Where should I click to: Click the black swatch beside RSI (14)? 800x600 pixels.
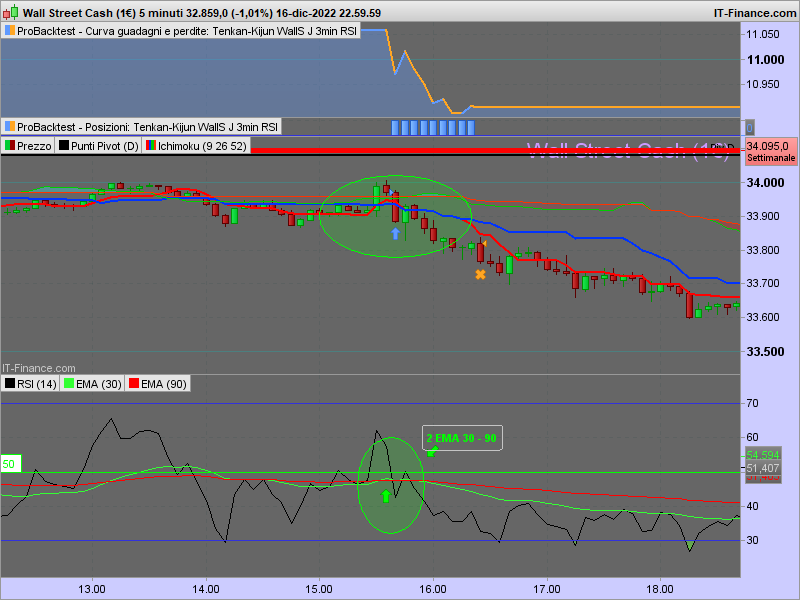(10, 383)
